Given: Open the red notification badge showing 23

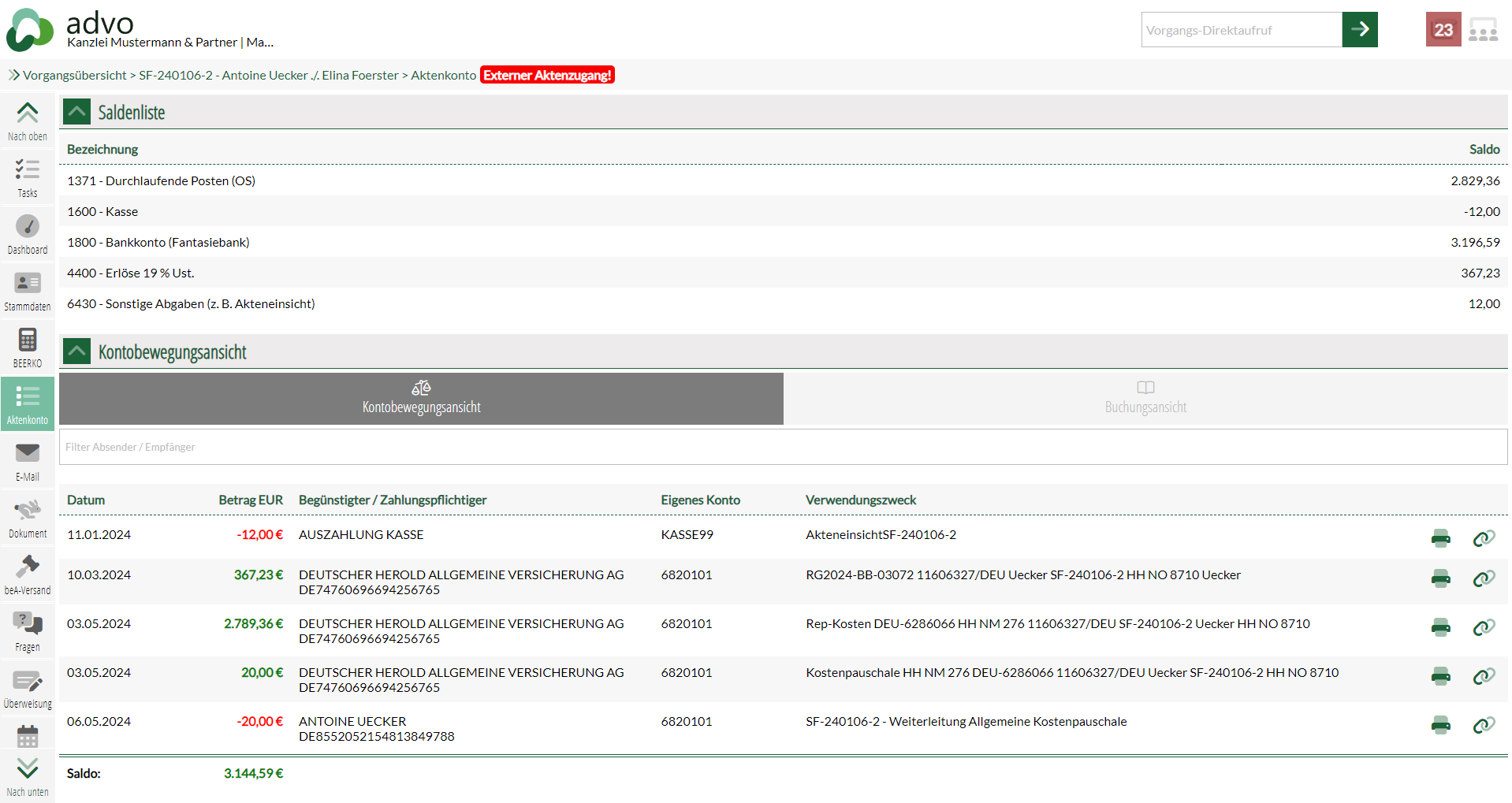Looking at the screenshot, I should pyautogui.click(x=1443, y=30).
